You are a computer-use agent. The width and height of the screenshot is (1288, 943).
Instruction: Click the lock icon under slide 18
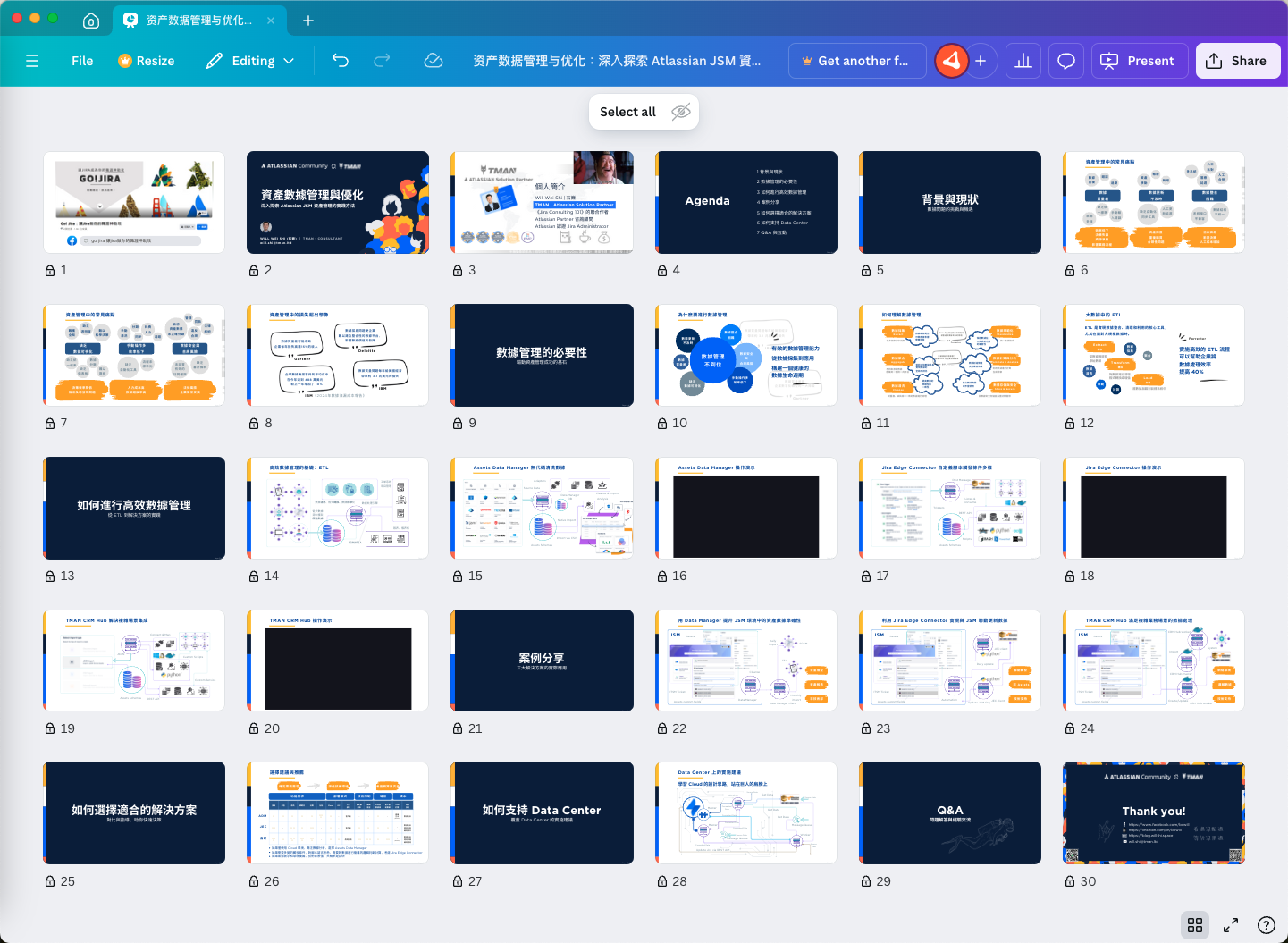pyautogui.click(x=1070, y=576)
